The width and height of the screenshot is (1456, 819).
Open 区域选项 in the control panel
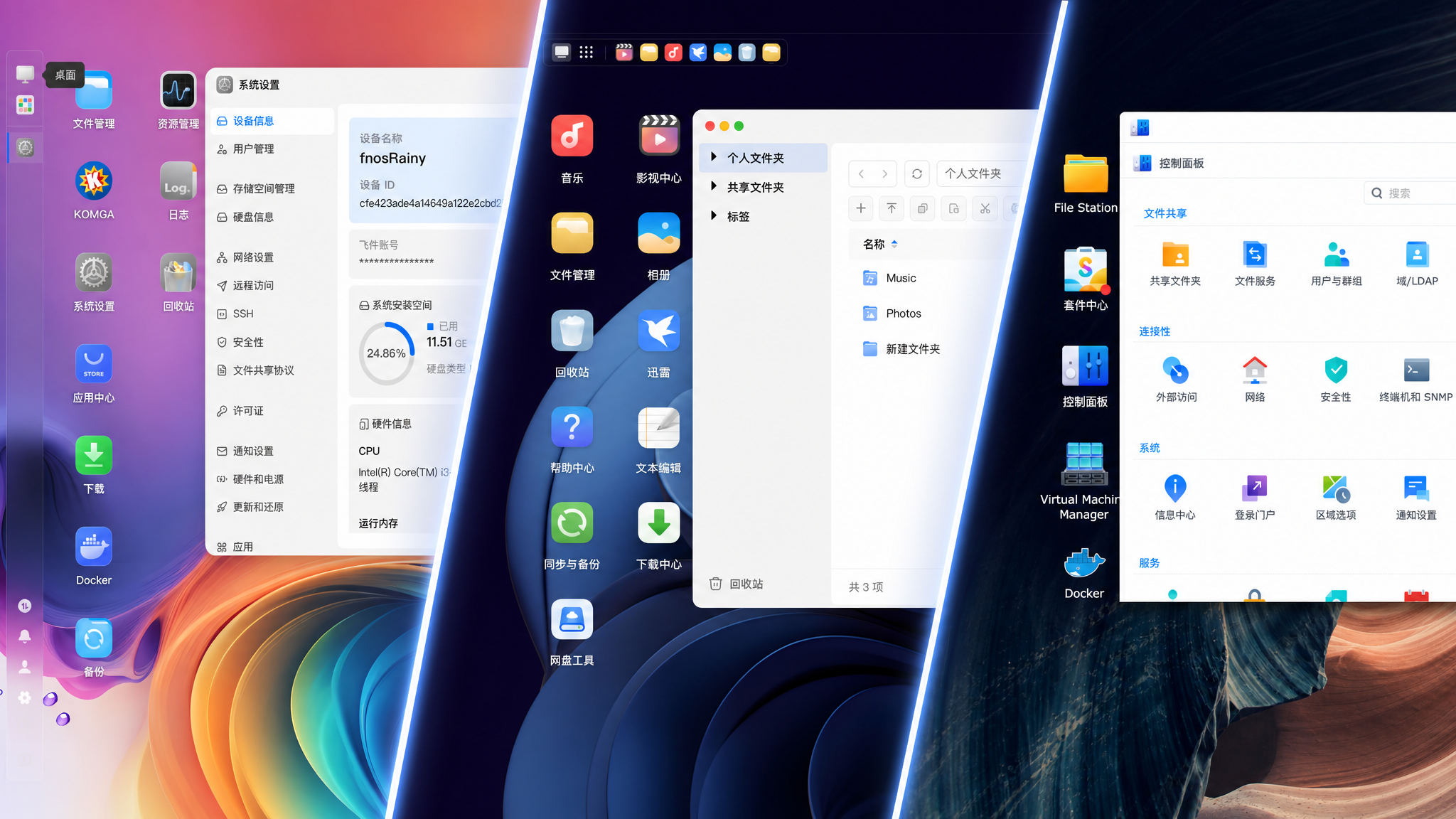coord(1336,488)
